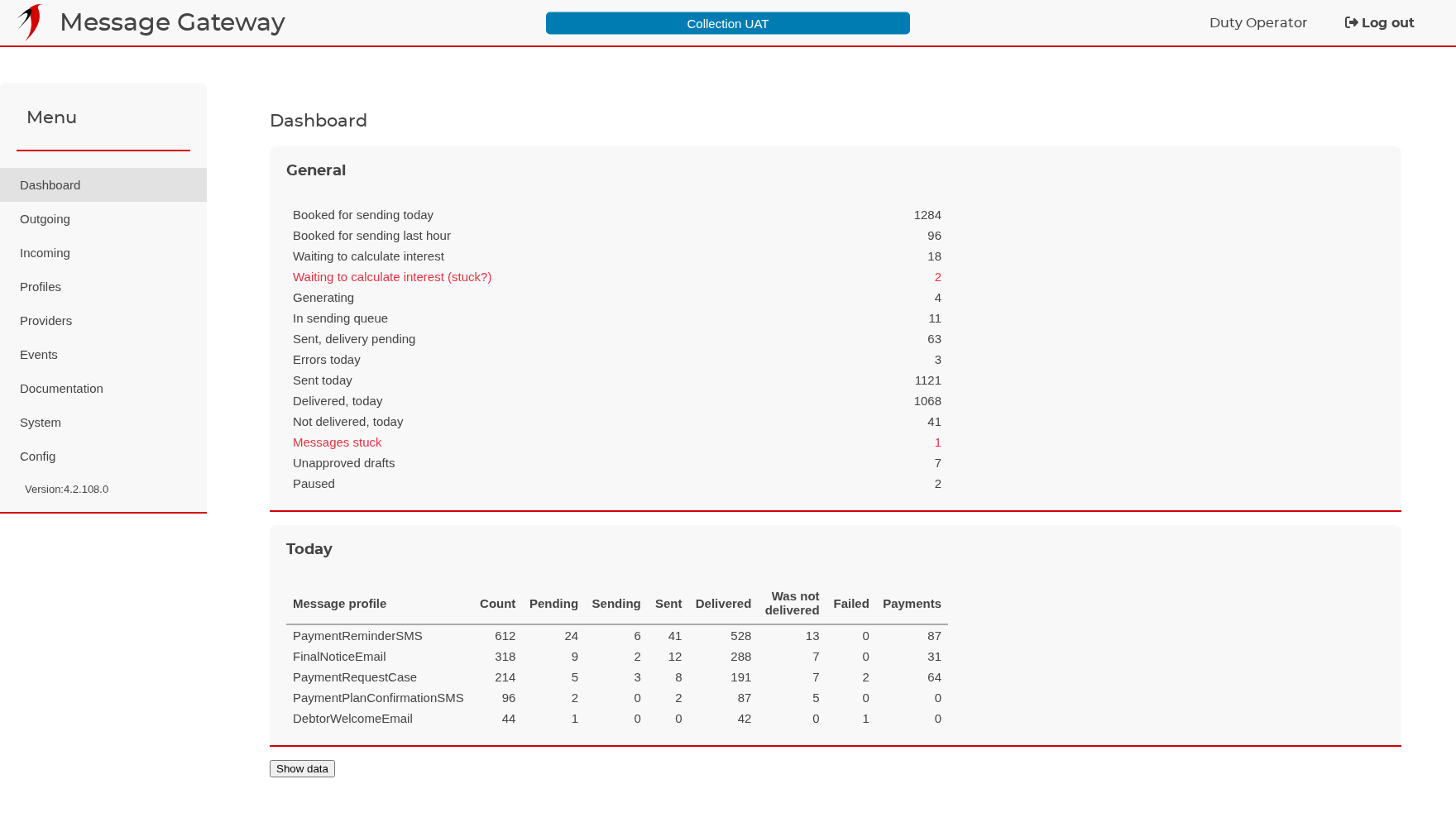Navigate to the System section
1456x827 pixels.
(x=103, y=423)
